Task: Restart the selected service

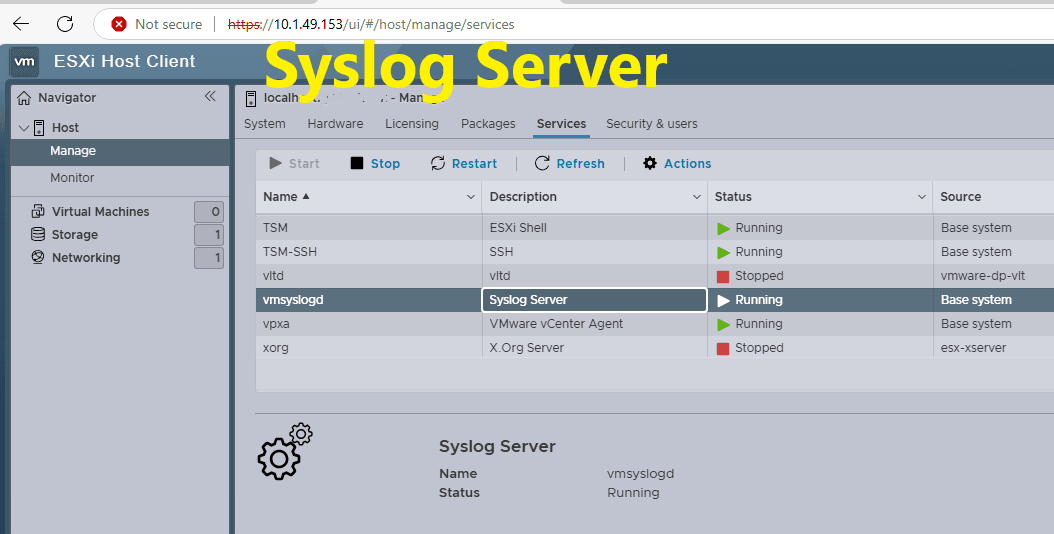Action: coord(464,163)
